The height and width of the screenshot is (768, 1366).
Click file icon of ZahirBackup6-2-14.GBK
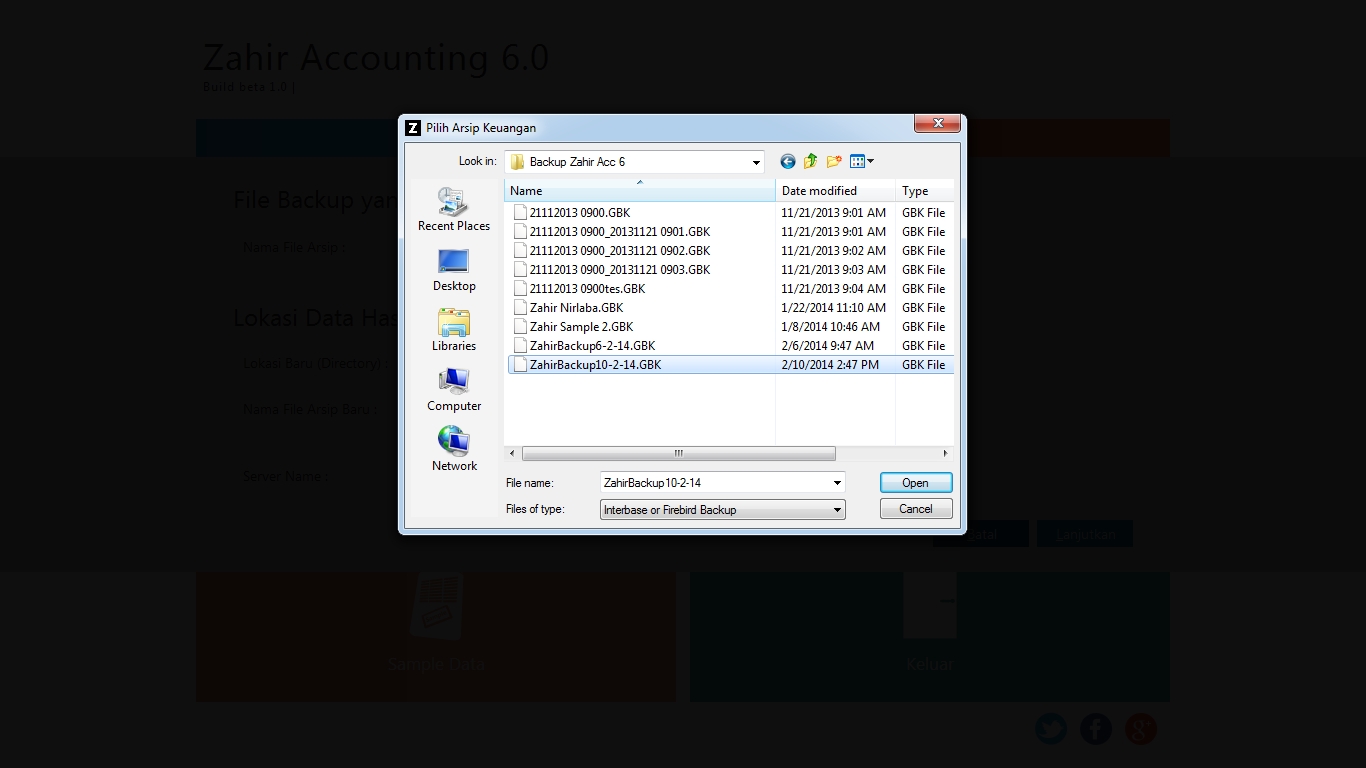tap(519, 345)
